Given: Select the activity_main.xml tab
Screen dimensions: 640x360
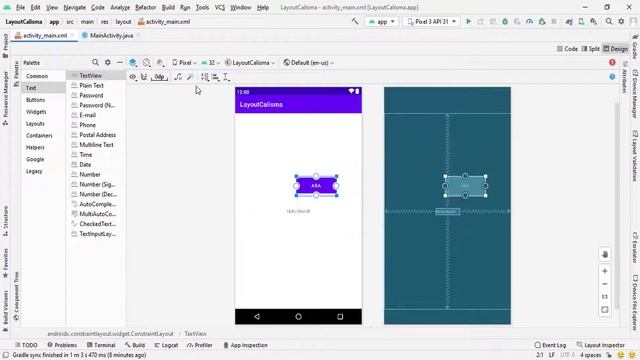Looking at the screenshot, I should click(44, 36).
